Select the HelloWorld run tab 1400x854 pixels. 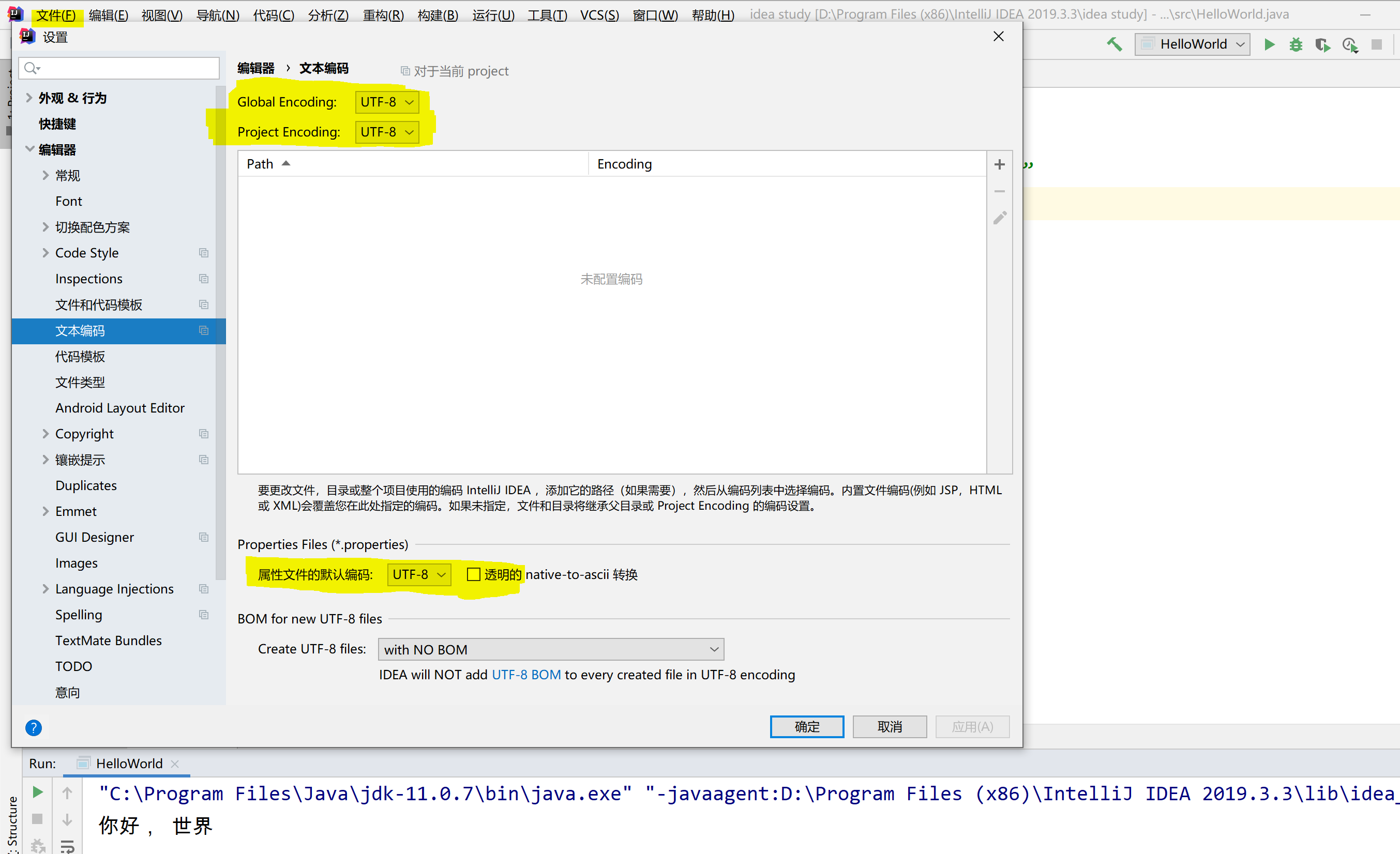click(x=128, y=763)
